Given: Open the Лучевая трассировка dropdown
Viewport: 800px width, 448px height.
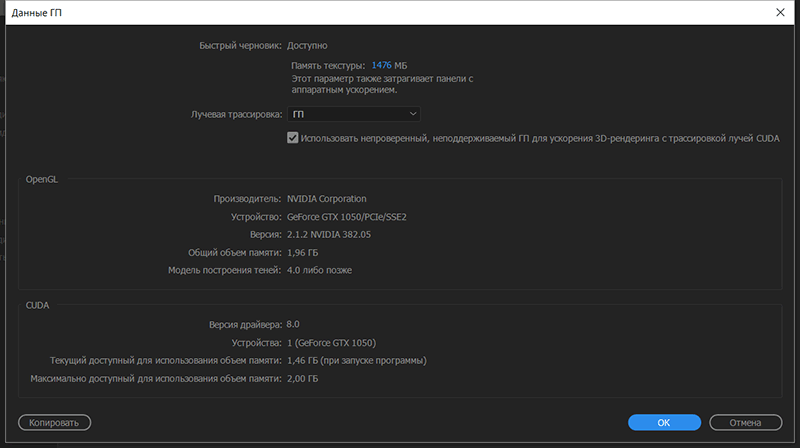Looking at the screenshot, I should coord(354,114).
